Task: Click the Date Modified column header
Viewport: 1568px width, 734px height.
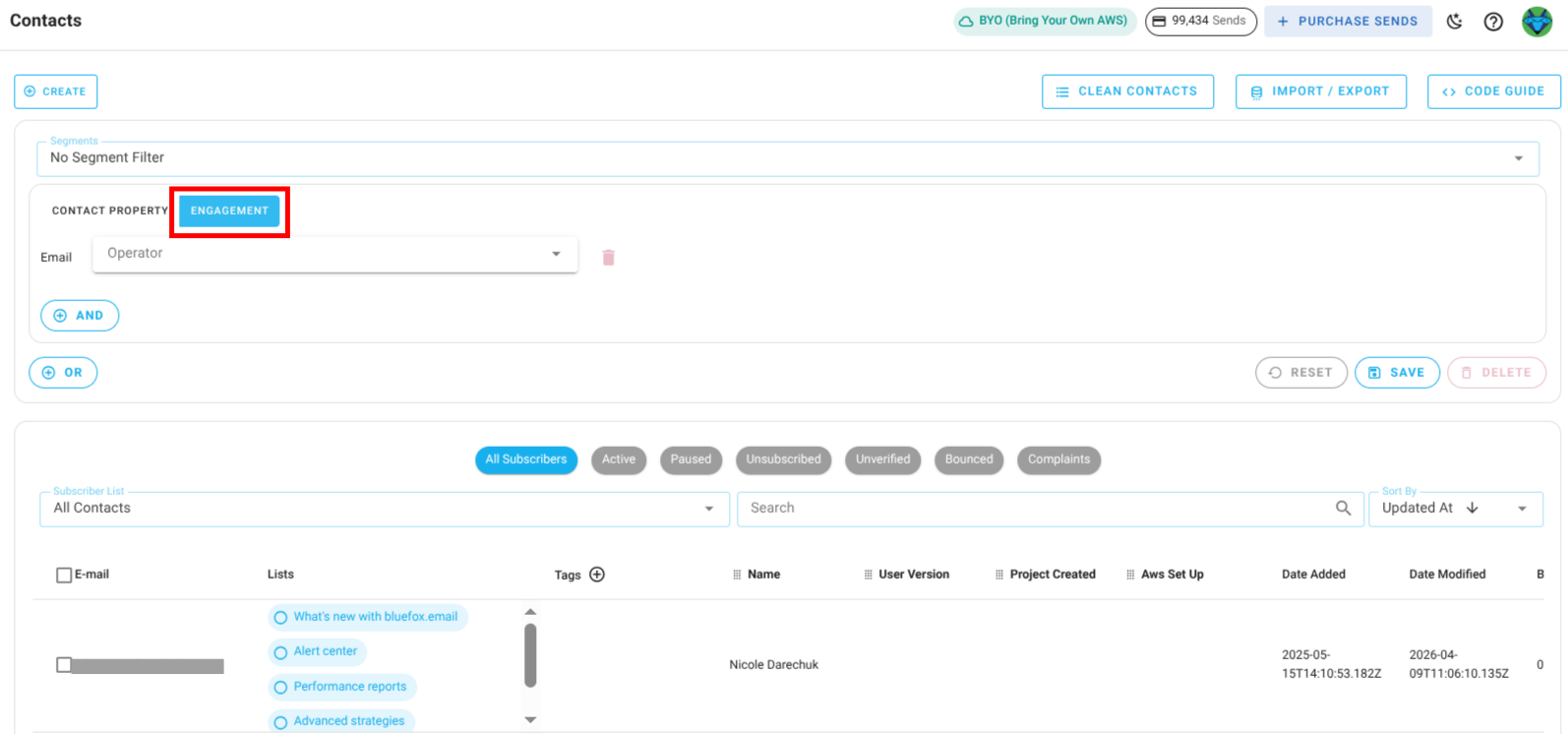Action: [1447, 575]
